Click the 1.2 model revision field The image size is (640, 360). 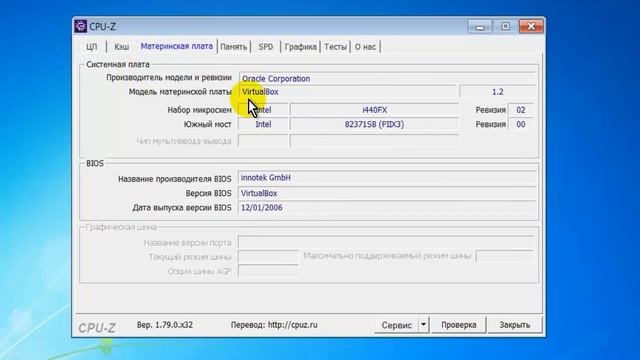click(498, 92)
